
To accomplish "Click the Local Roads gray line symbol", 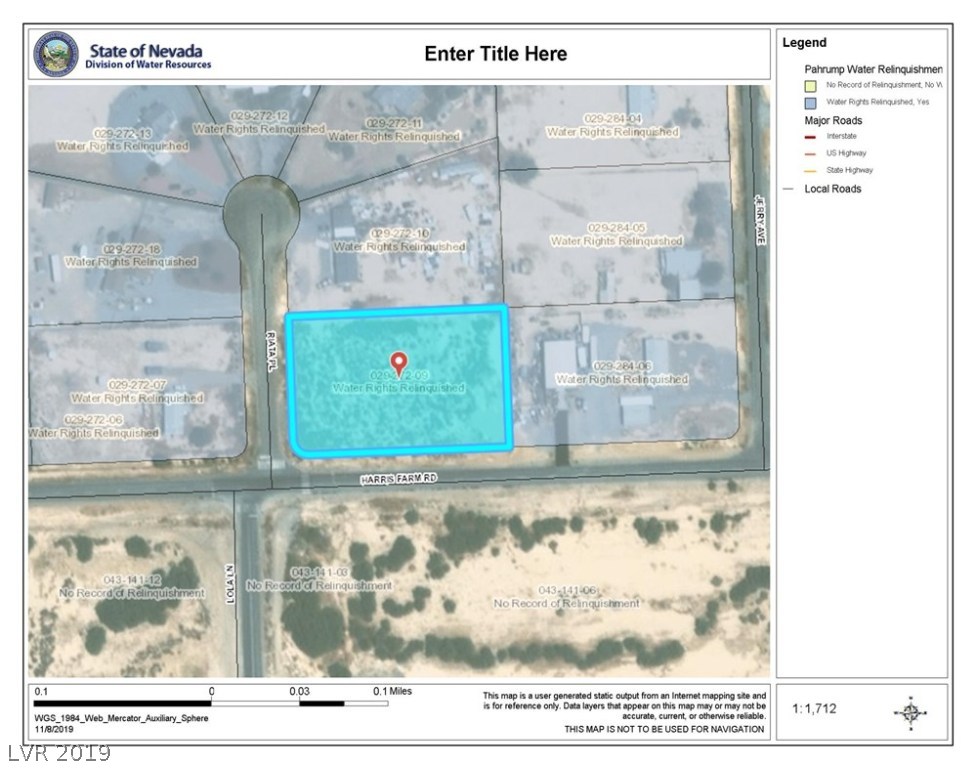I will (789, 189).
